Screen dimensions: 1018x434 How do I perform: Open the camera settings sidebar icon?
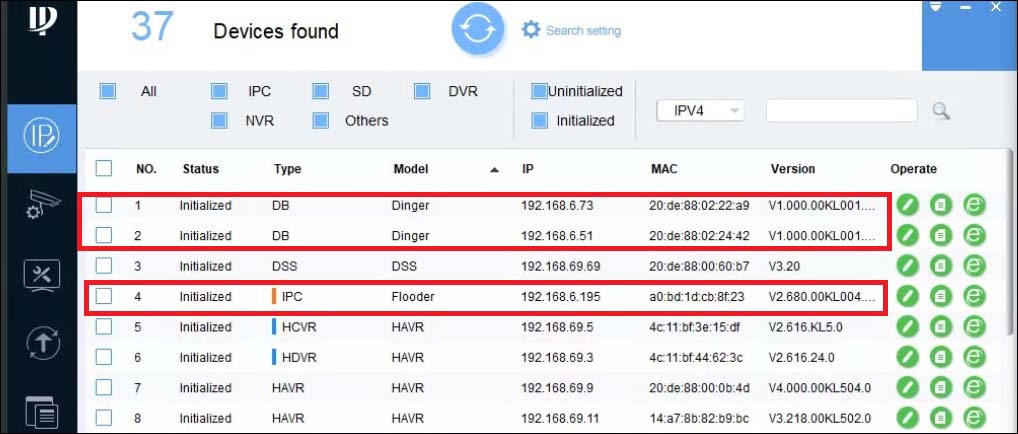(x=43, y=203)
